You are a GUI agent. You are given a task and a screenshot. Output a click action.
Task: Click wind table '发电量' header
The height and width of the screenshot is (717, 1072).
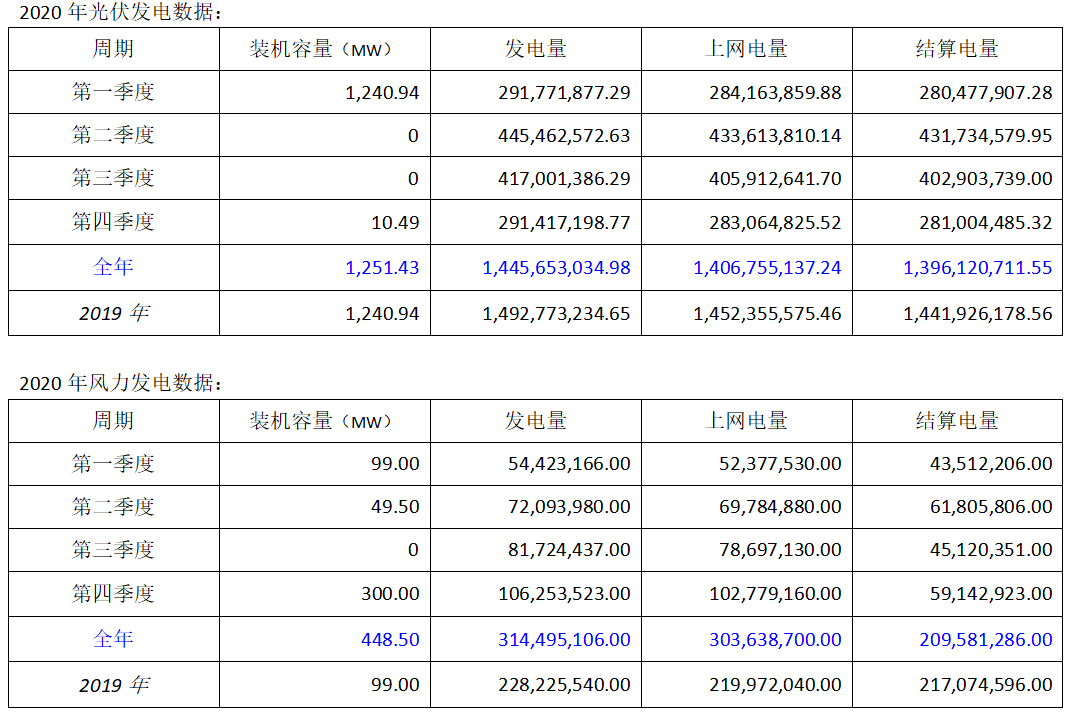535,421
